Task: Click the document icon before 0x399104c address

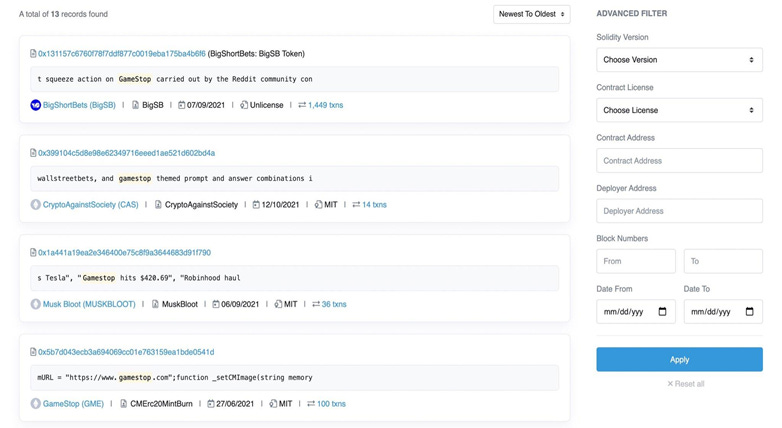Action: [33, 153]
